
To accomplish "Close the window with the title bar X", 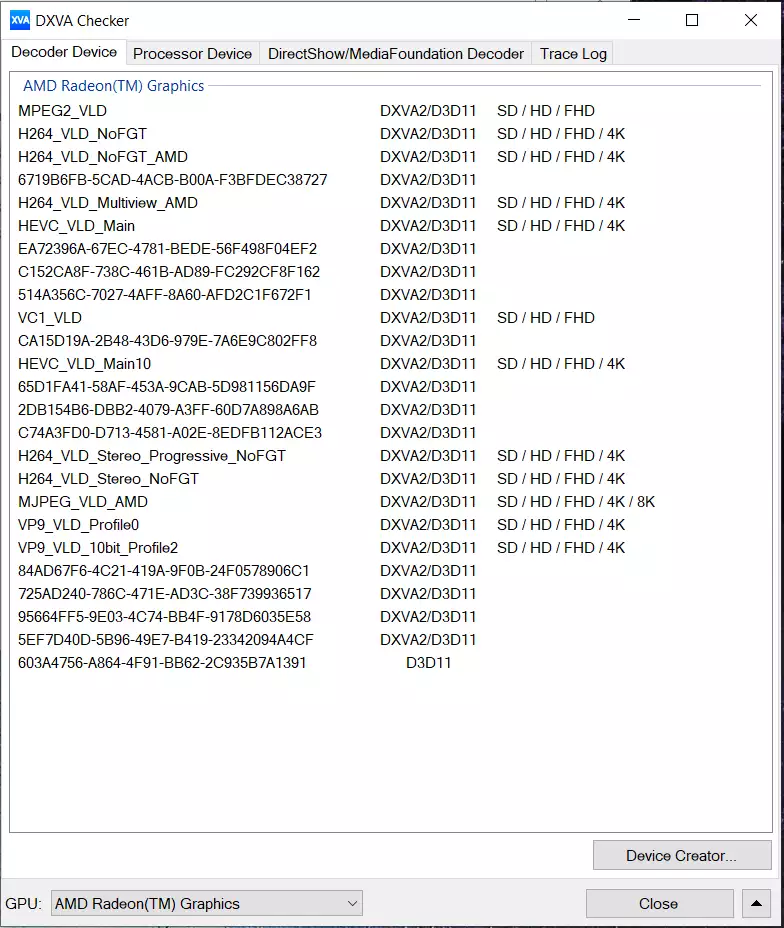I will [751, 20].
